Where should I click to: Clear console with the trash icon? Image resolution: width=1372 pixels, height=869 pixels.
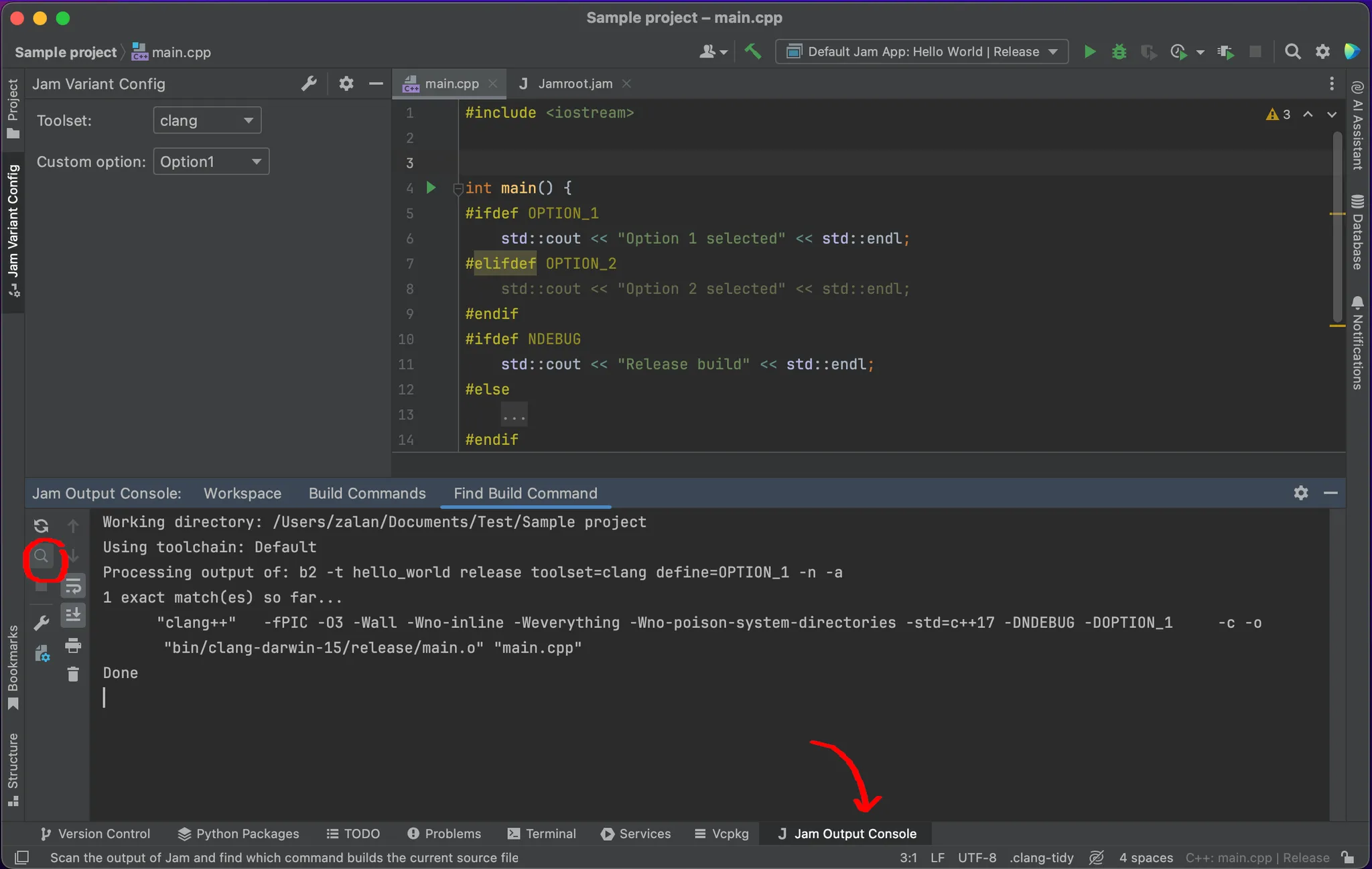click(x=73, y=674)
